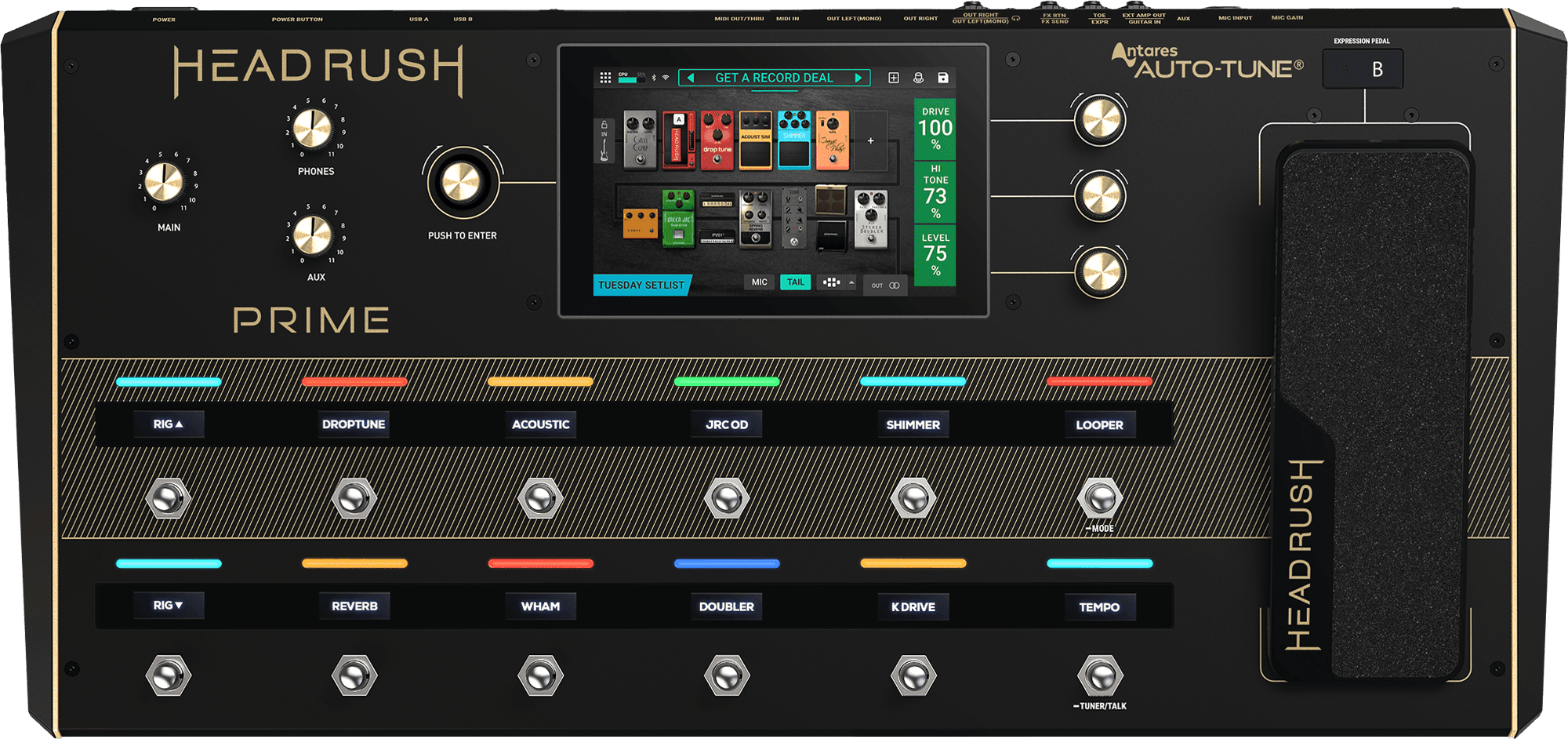Click the top parameter knob beside DRIVE
Image resolution: width=1568 pixels, height=739 pixels.
pyautogui.click(x=1100, y=120)
